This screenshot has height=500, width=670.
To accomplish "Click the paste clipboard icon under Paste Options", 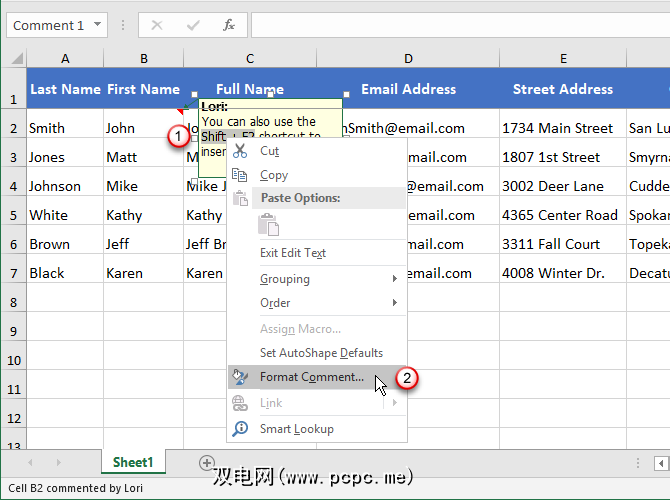I will 270,226.
